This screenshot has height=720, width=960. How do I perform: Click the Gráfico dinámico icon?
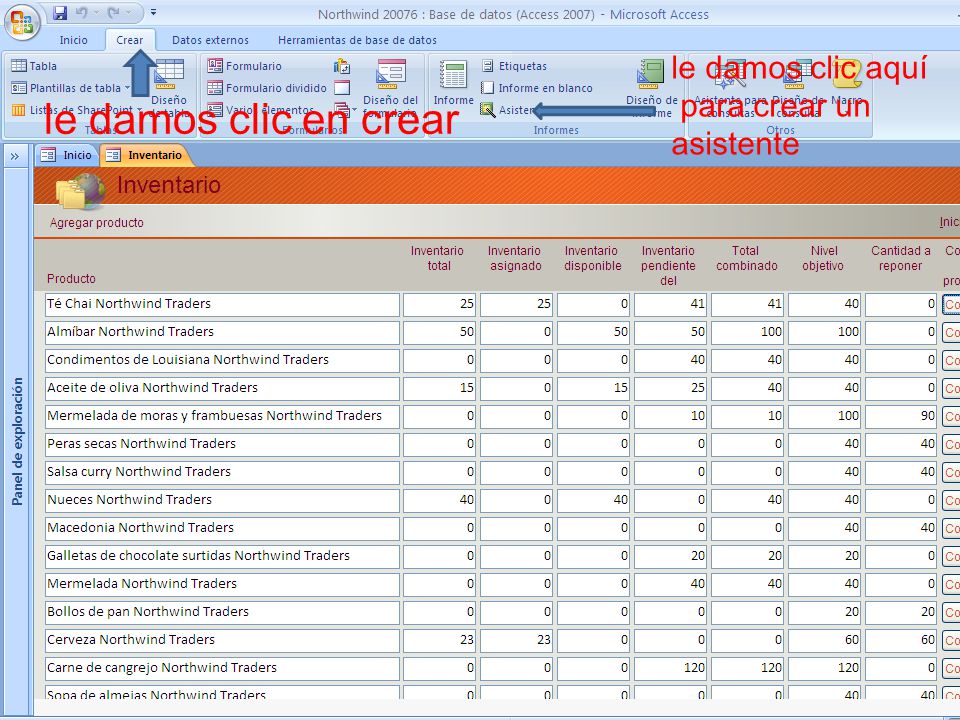coord(342,66)
